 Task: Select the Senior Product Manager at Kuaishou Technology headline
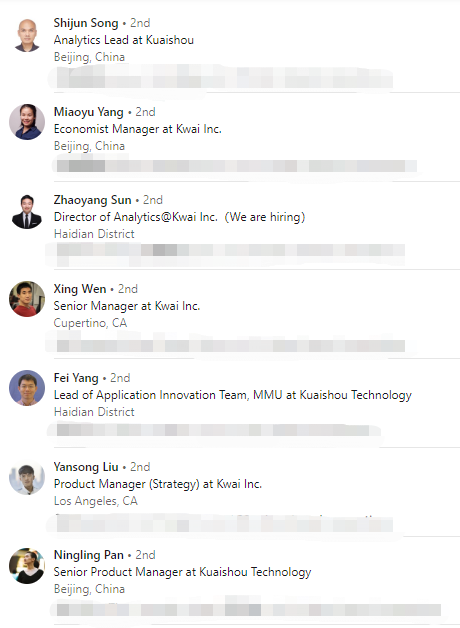[183, 572]
